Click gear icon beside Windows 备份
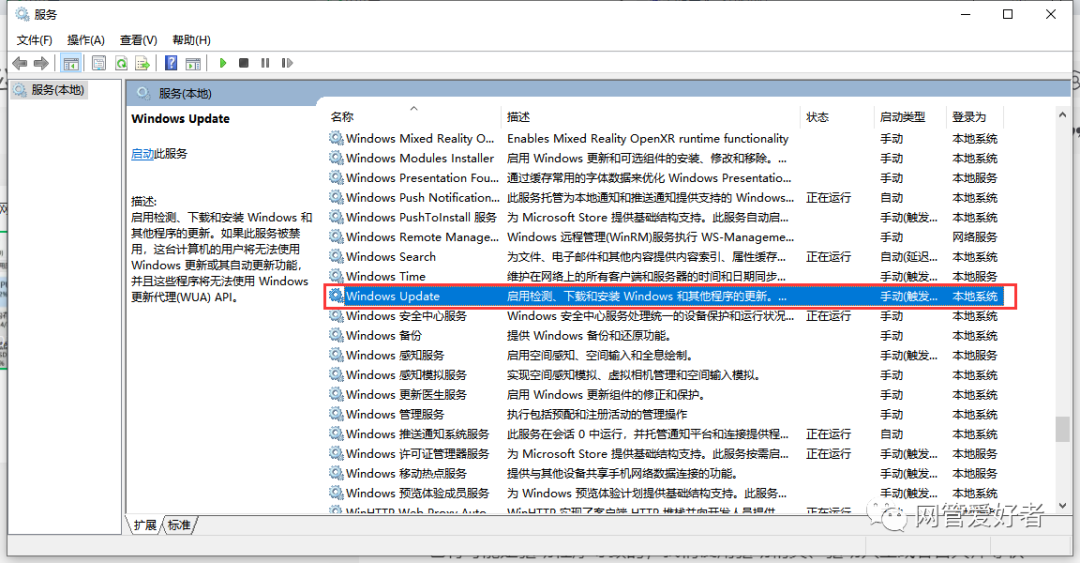The height and width of the screenshot is (563, 1080). (x=336, y=336)
